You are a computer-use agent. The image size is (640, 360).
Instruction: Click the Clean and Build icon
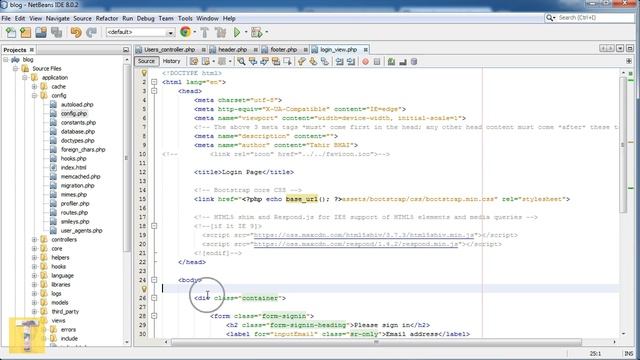(x=220, y=32)
